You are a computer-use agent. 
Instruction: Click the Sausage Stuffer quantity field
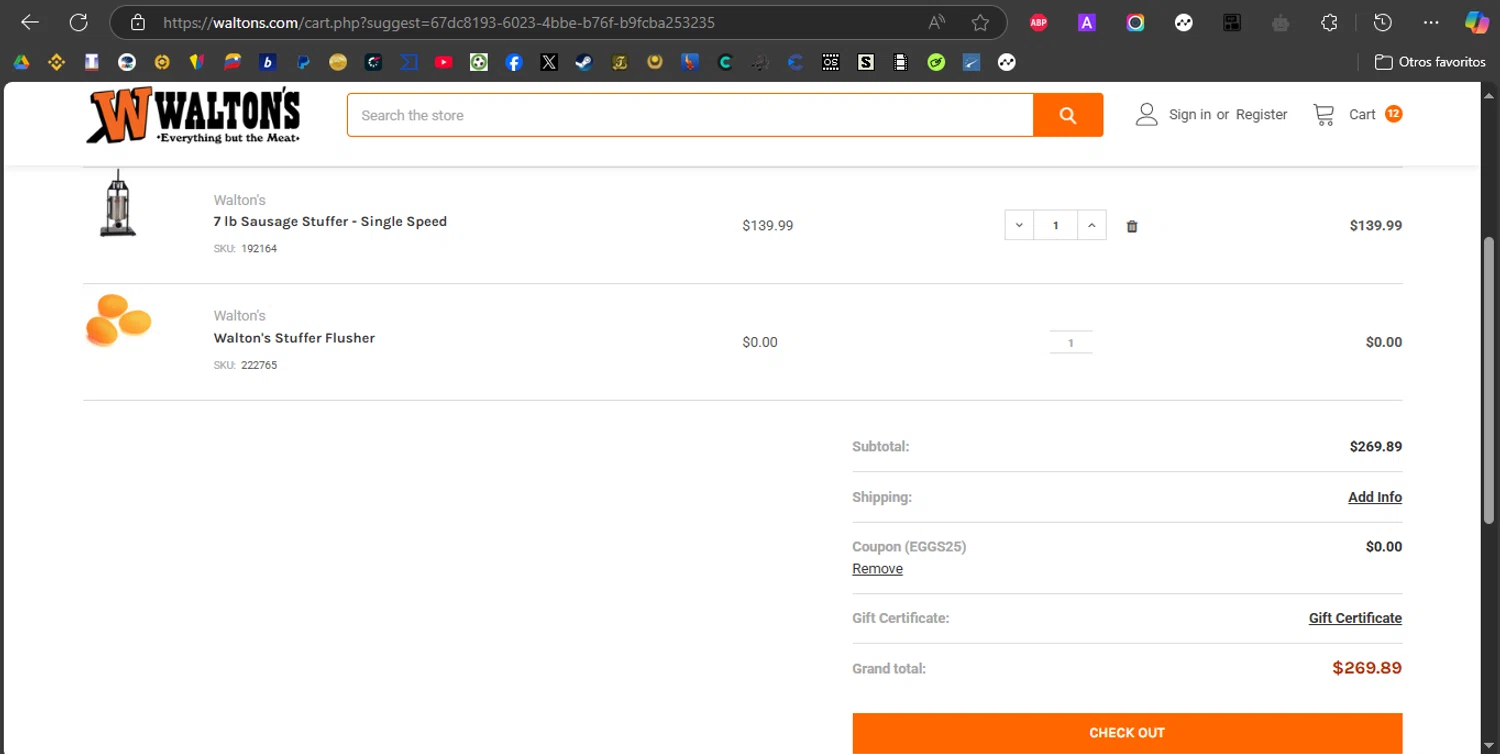click(x=1055, y=225)
